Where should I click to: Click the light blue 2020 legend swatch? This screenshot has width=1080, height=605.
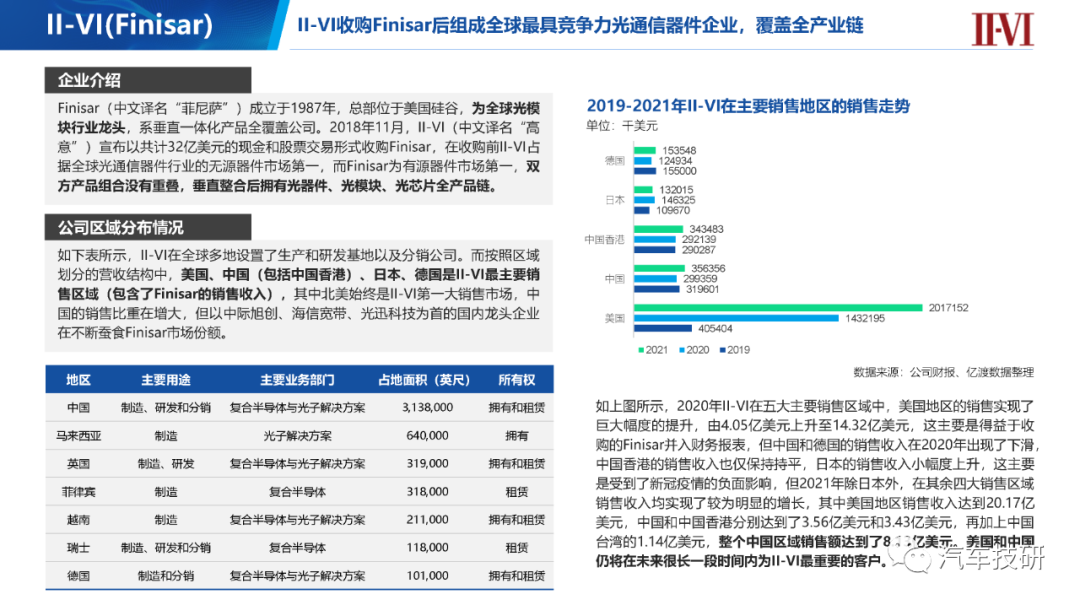tap(682, 350)
